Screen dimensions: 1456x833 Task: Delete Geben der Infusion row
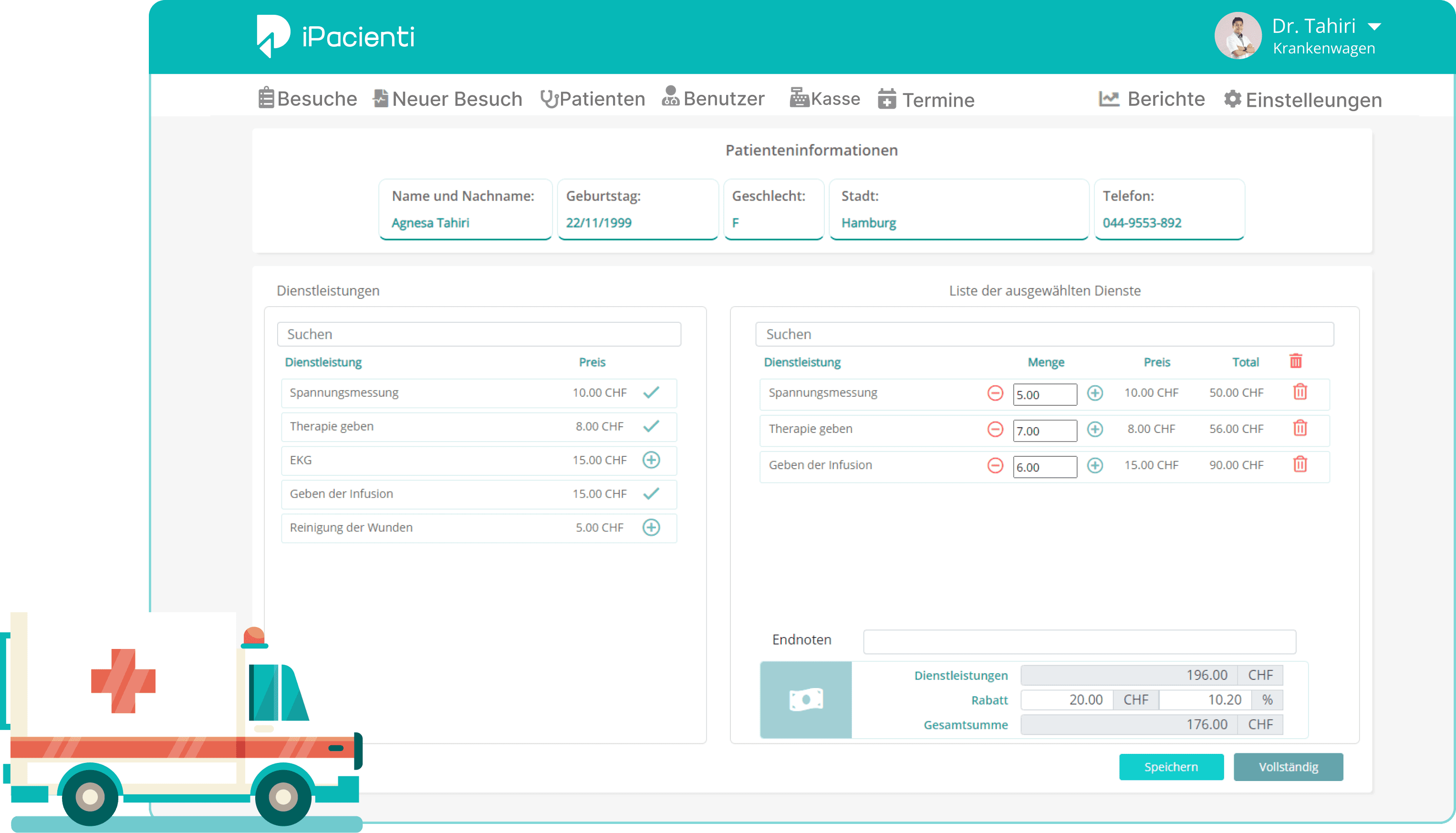click(1300, 464)
